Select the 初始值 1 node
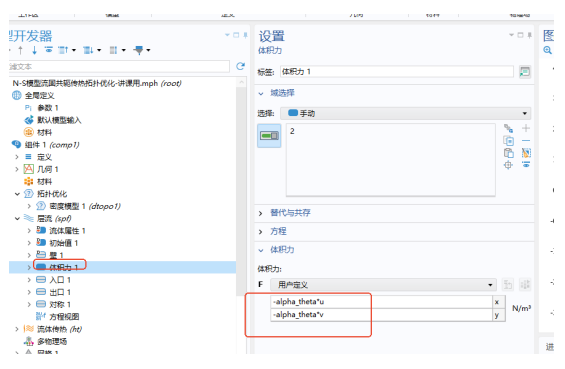Screen dimensions: 565x369 (x=63, y=243)
